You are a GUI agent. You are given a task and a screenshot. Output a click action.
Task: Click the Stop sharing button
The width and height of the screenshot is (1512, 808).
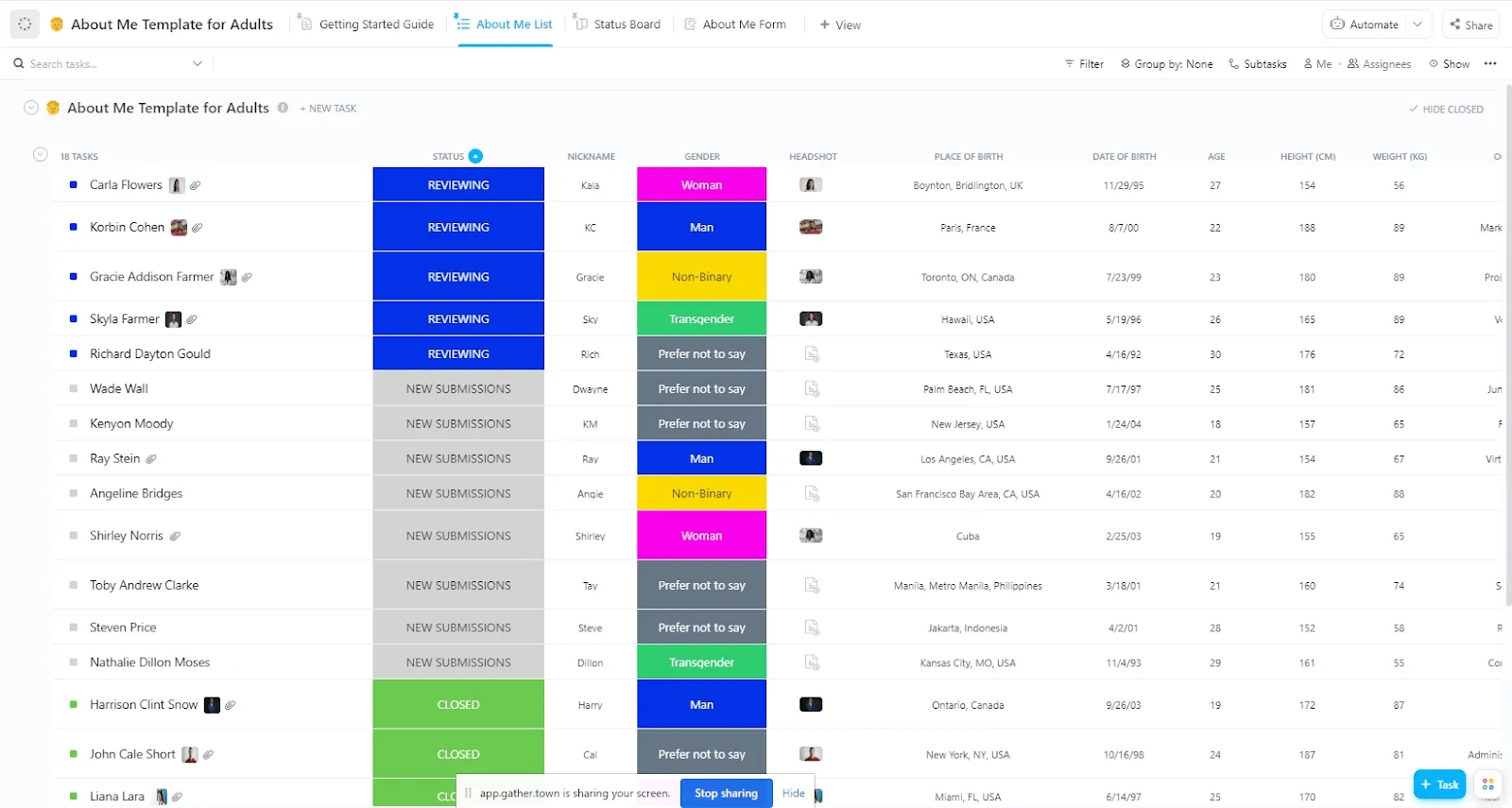click(726, 793)
